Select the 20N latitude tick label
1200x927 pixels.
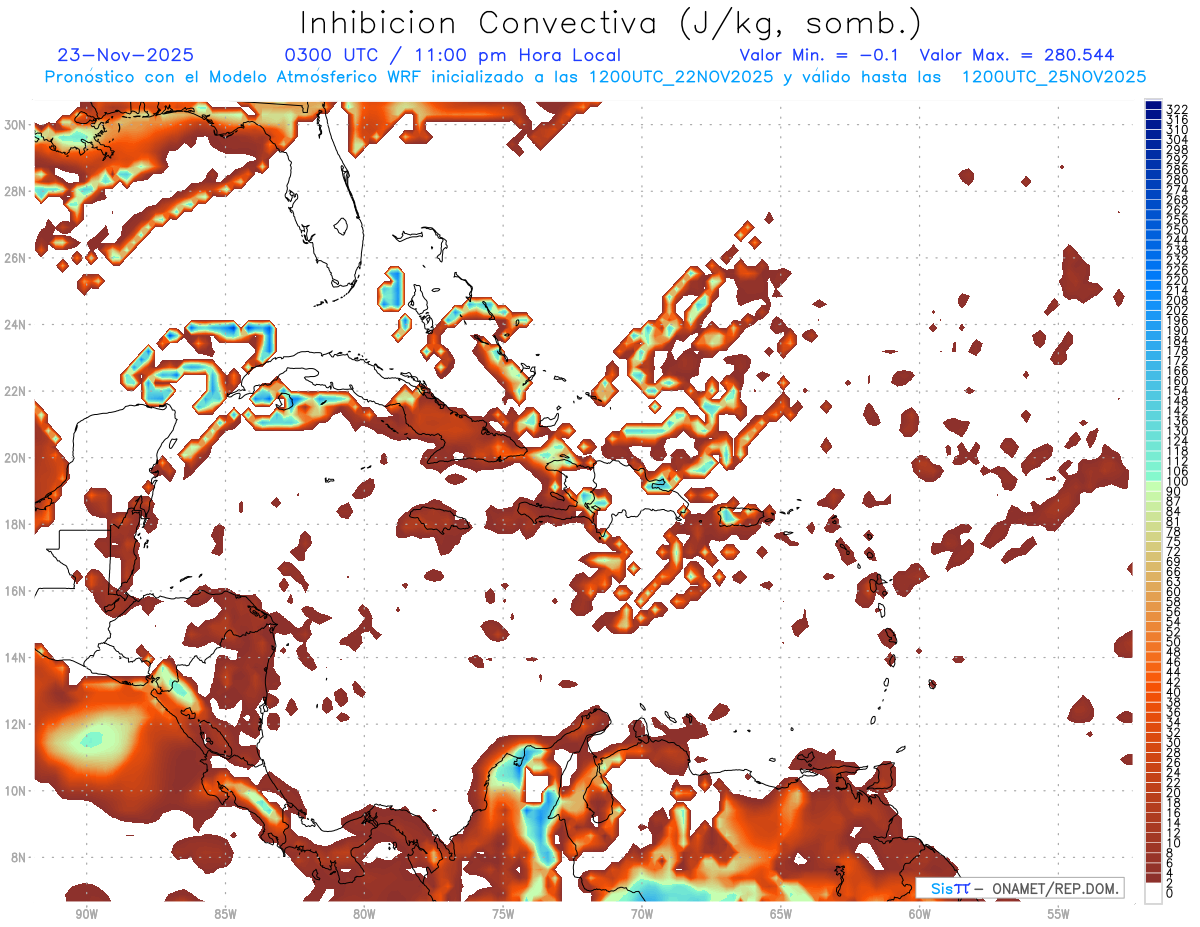[x=17, y=457]
